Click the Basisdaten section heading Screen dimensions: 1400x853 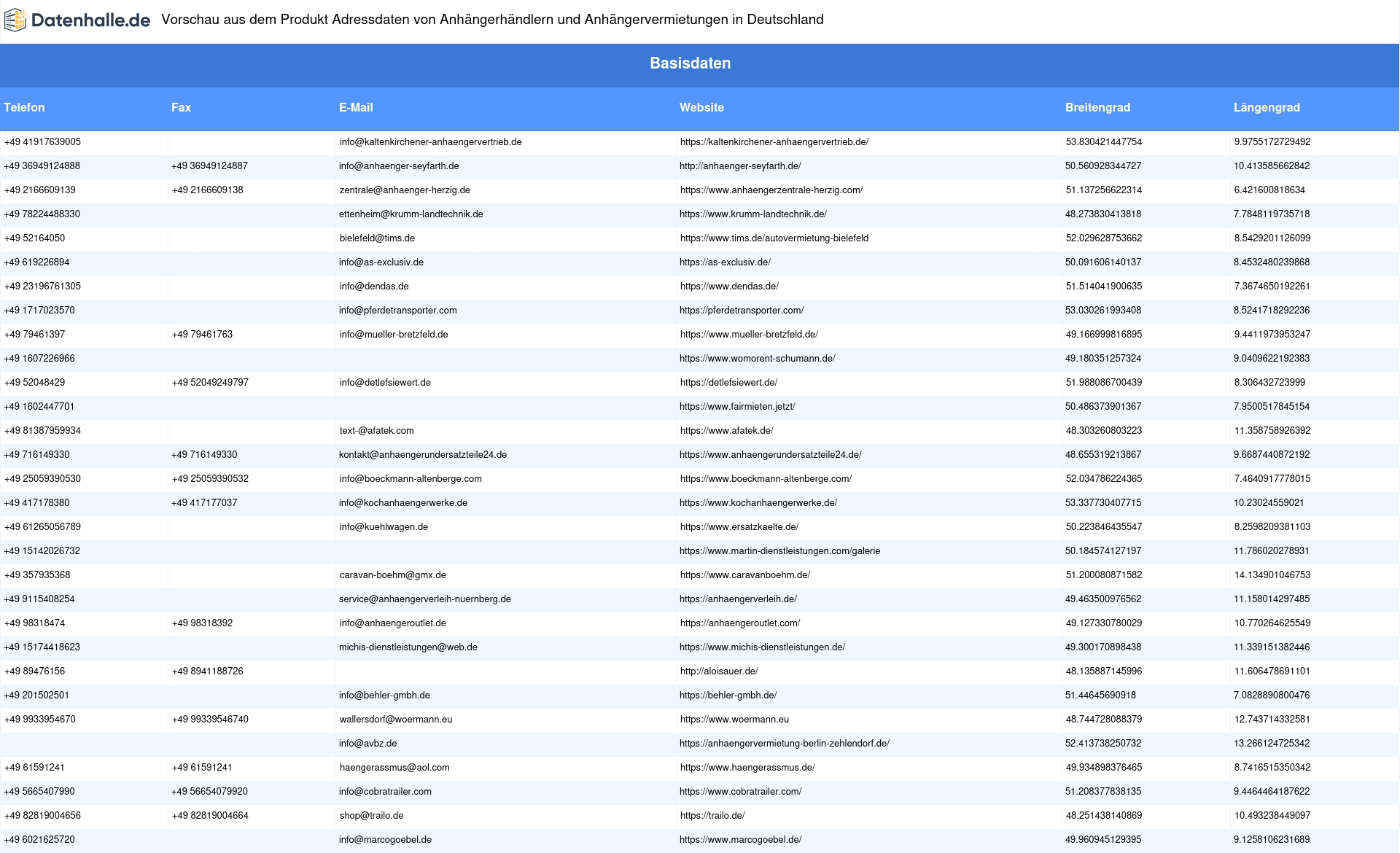[x=691, y=63]
